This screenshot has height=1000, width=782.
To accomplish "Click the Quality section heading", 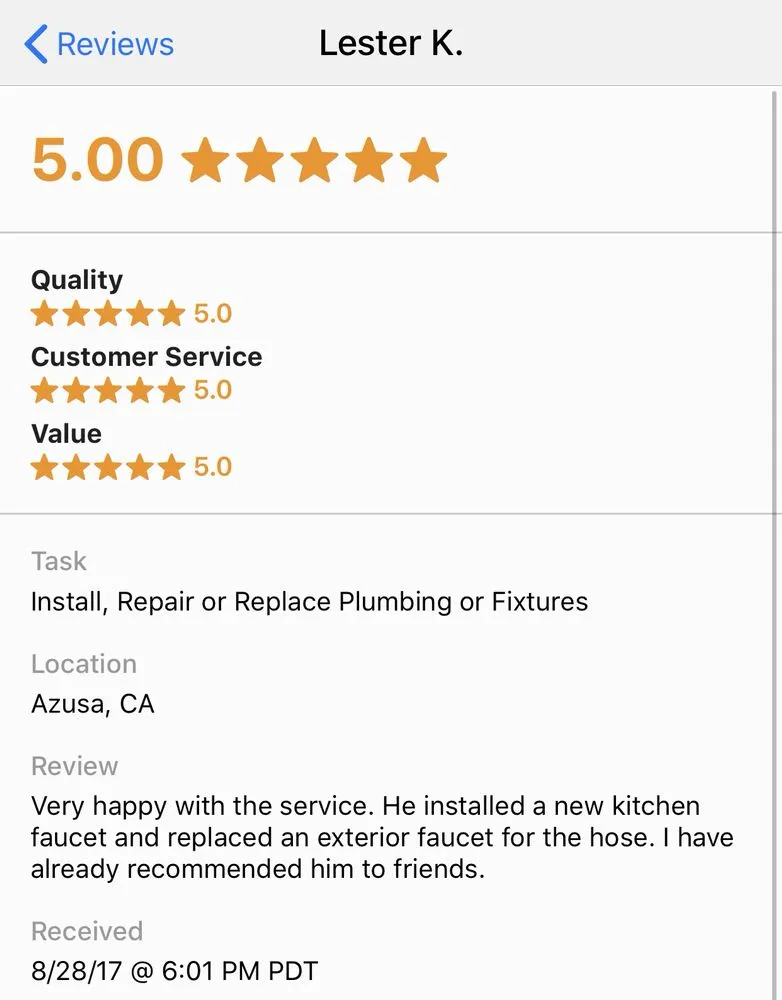I will 77,280.
